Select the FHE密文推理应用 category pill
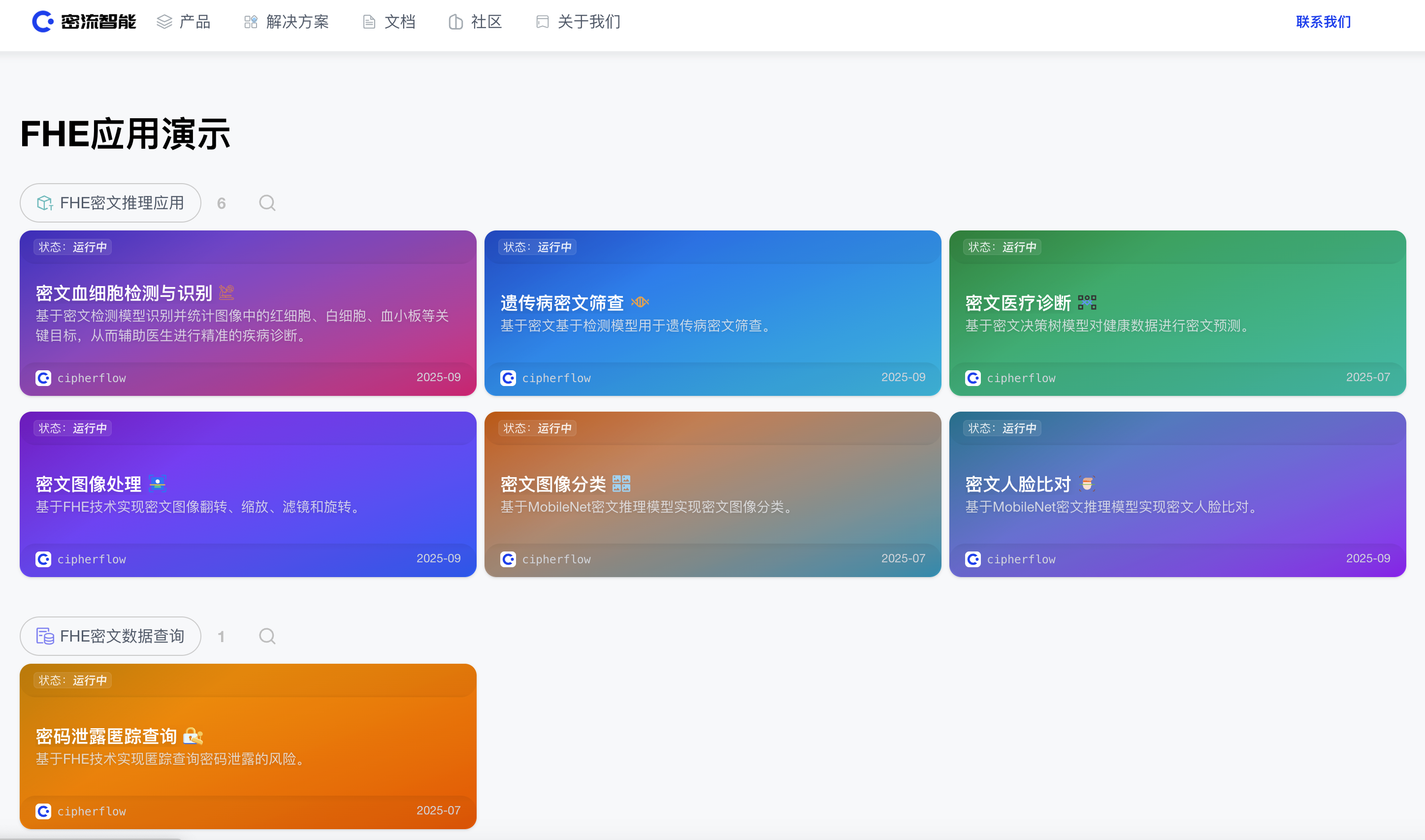Viewport: 1425px width, 840px height. pos(110,203)
